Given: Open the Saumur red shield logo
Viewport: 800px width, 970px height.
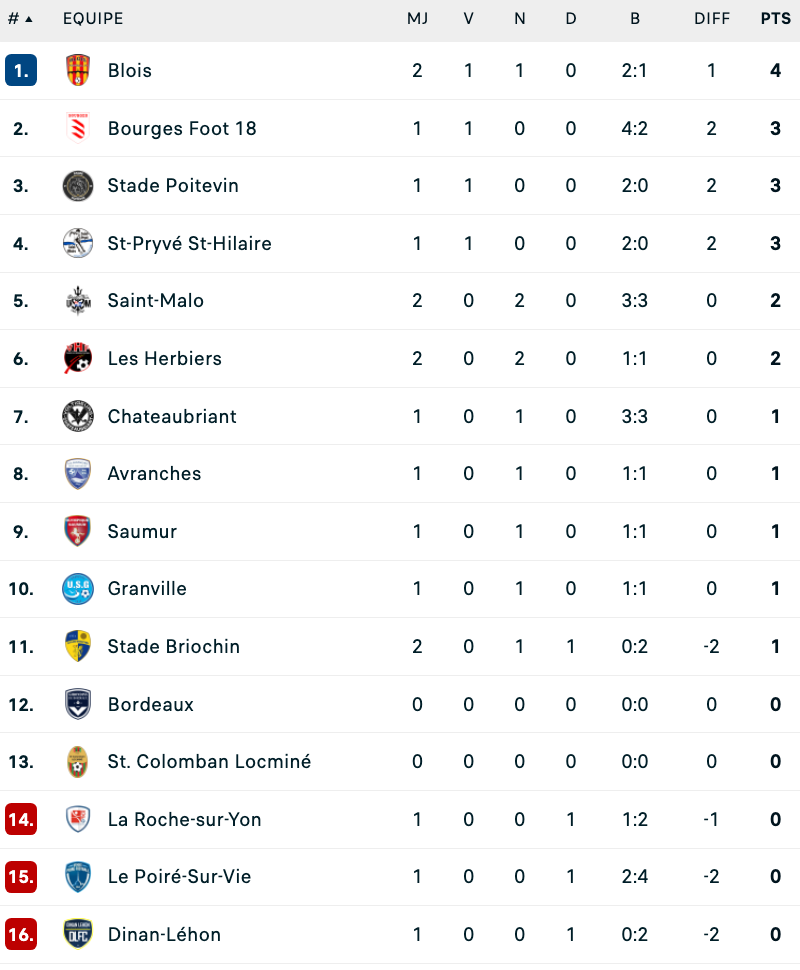Looking at the screenshot, I should tap(78, 531).
